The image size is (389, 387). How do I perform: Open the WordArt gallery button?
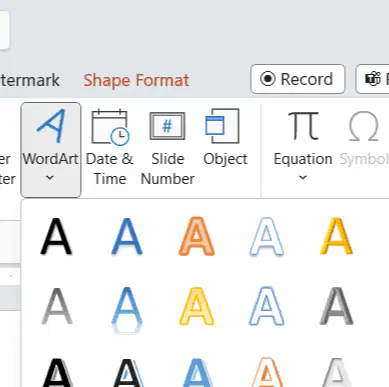(51, 150)
